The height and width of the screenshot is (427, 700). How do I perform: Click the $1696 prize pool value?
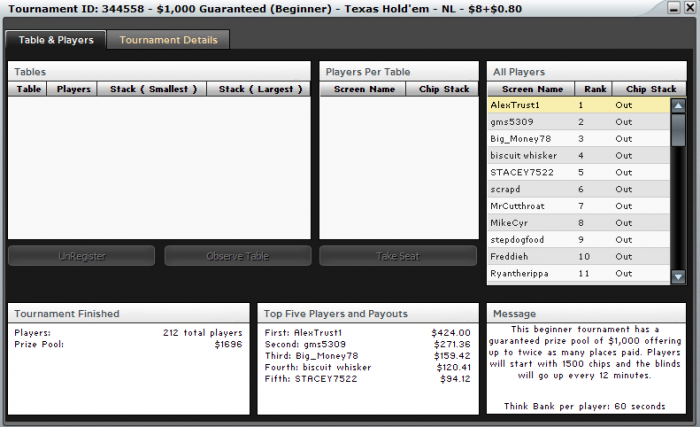click(x=228, y=344)
